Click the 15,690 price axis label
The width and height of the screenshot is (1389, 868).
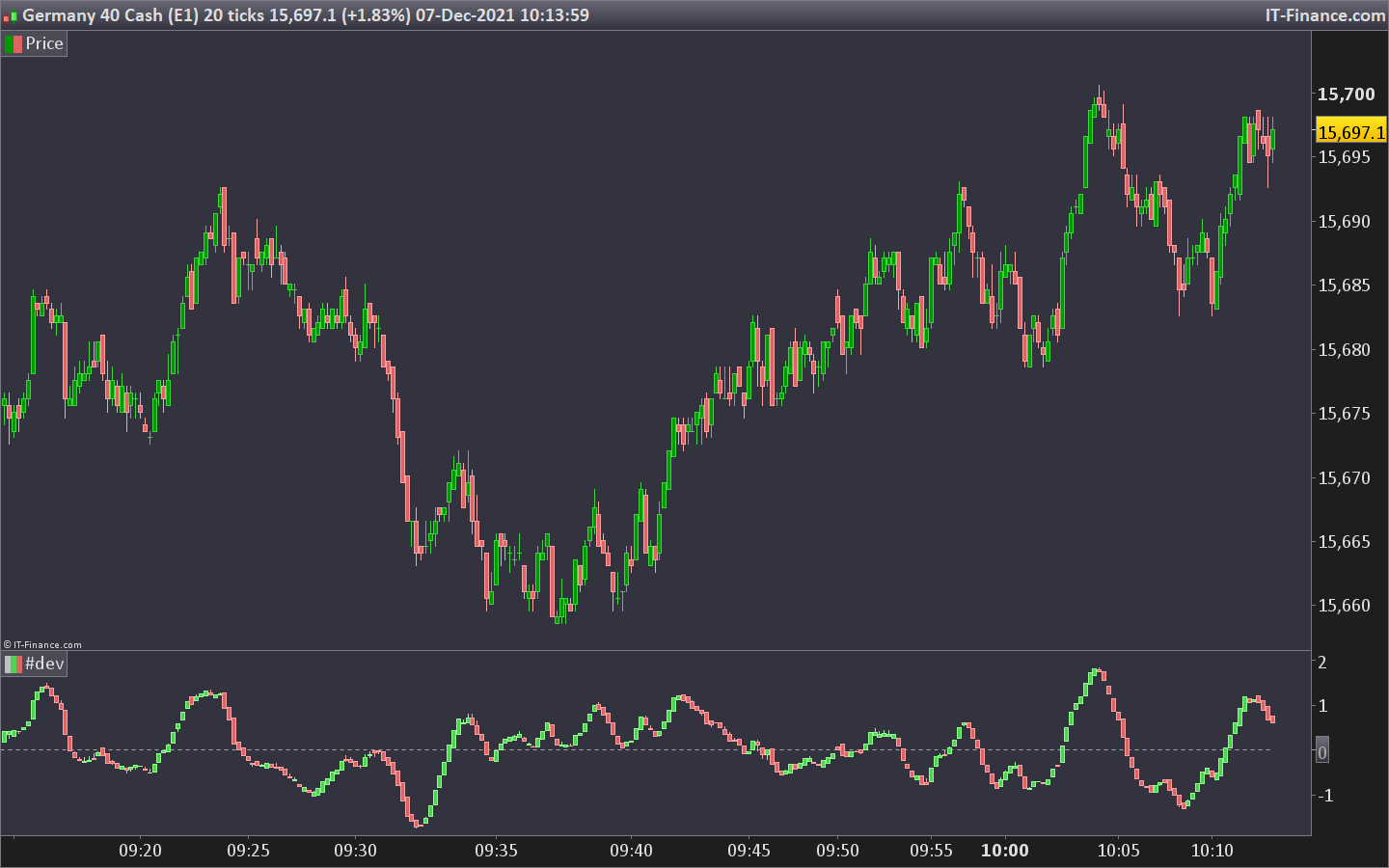[1344, 222]
